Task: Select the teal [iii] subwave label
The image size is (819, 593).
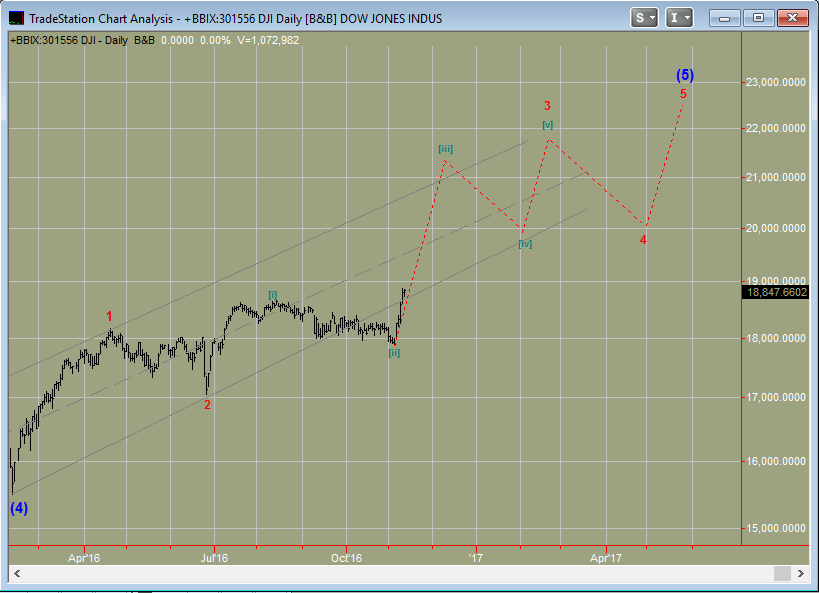Action: coord(446,149)
